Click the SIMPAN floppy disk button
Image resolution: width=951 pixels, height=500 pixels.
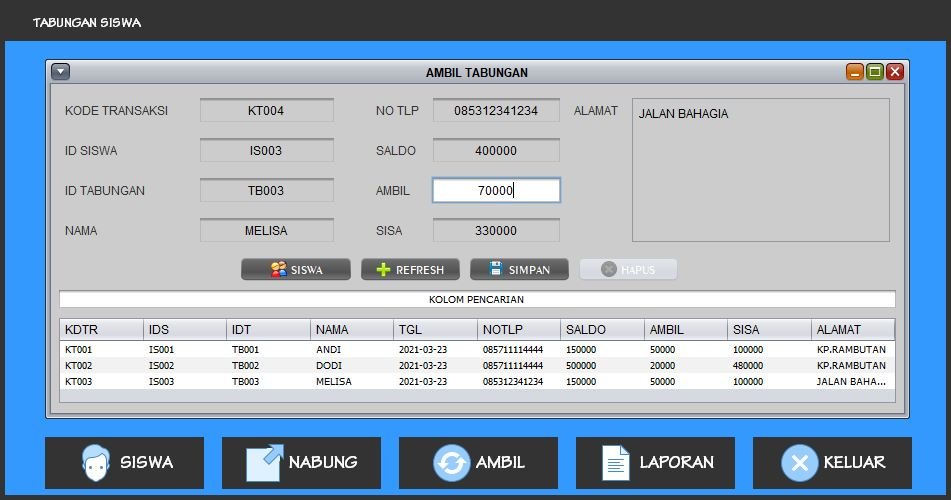pos(519,269)
